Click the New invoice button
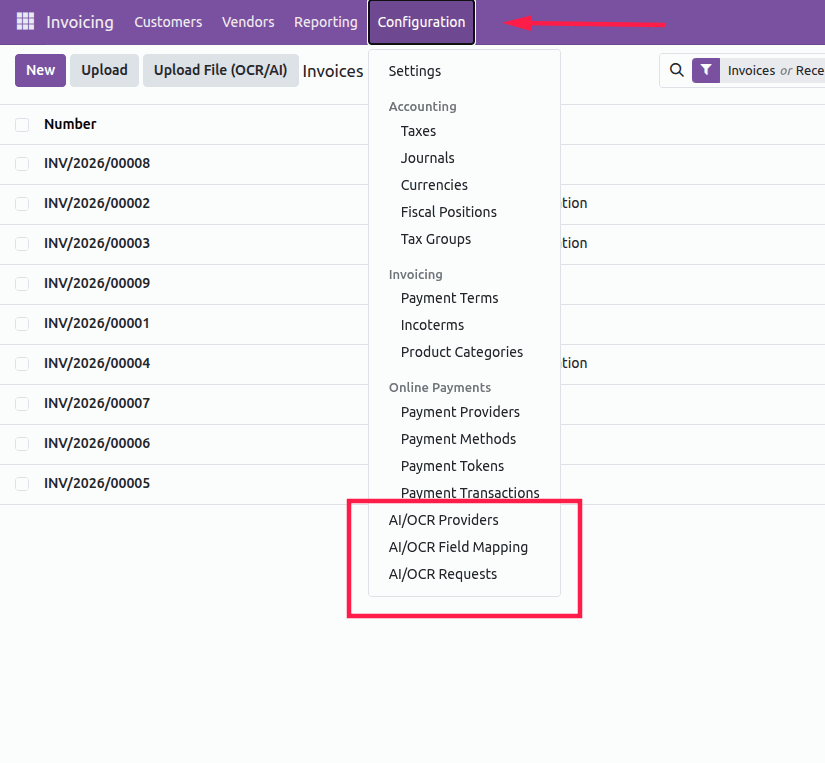Screen dimensions: 825x763 click(41, 70)
